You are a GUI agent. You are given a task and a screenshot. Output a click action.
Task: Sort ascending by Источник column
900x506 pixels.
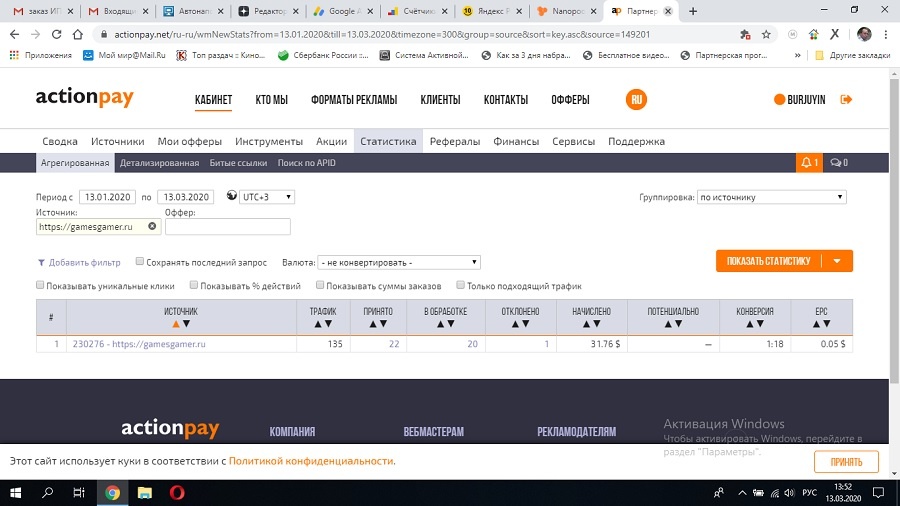pos(176,324)
